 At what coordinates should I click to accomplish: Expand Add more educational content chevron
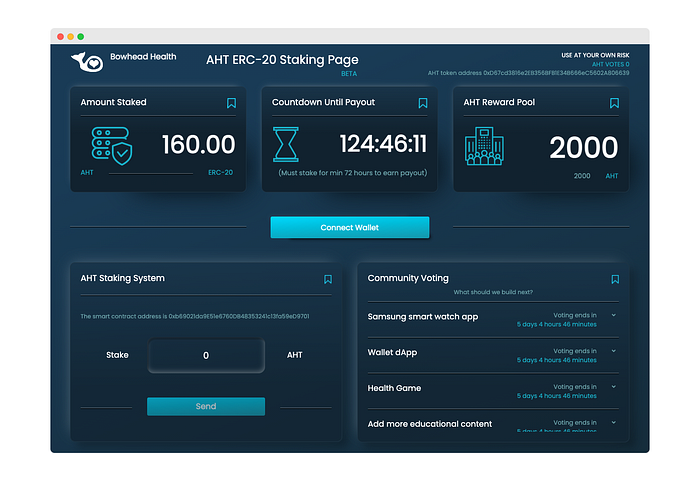pyautogui.click(x=614, y=422)
